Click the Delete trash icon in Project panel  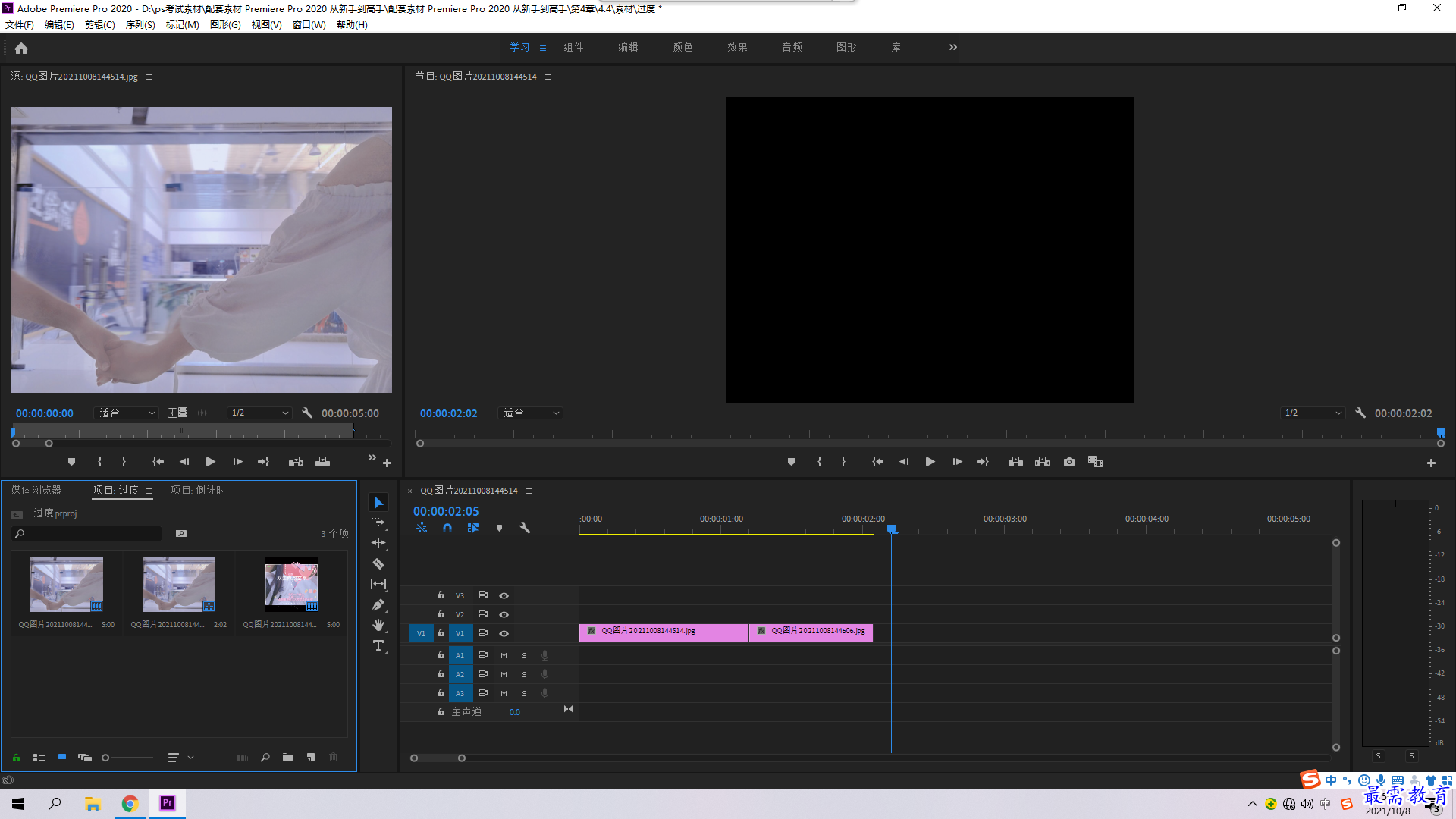point(333,757)
